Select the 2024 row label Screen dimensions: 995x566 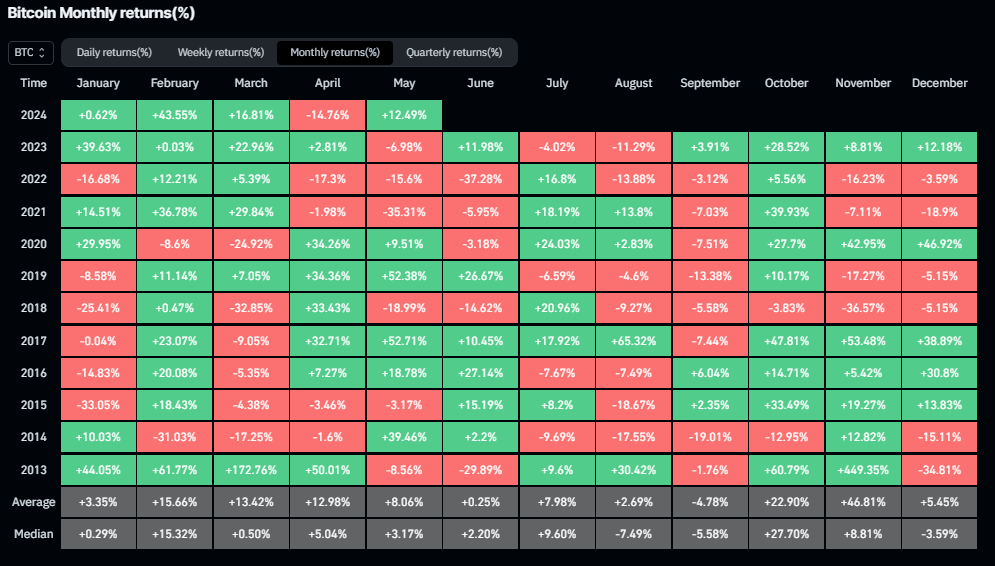(x=32, y=115)
